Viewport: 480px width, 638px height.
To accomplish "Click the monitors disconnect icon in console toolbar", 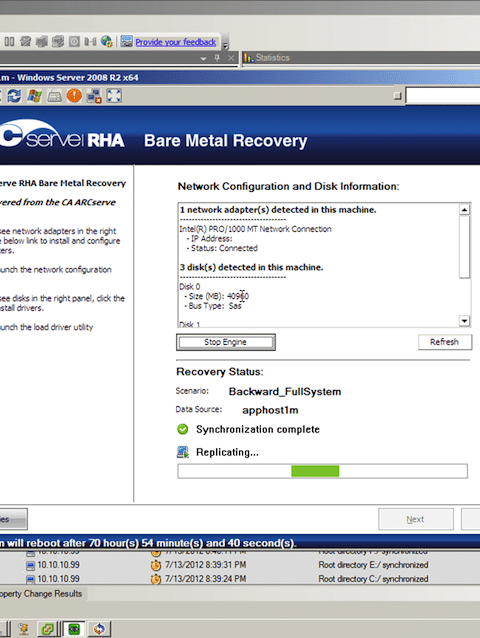I will pos(94,96).
